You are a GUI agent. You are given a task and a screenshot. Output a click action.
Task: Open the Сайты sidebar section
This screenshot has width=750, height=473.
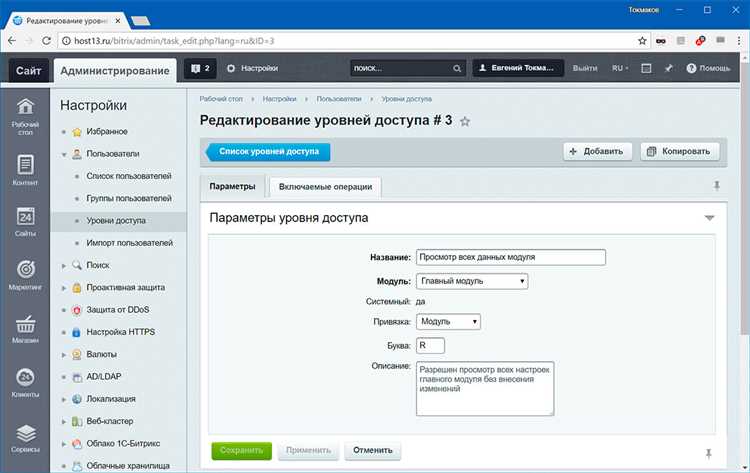[x=25, y=222]
